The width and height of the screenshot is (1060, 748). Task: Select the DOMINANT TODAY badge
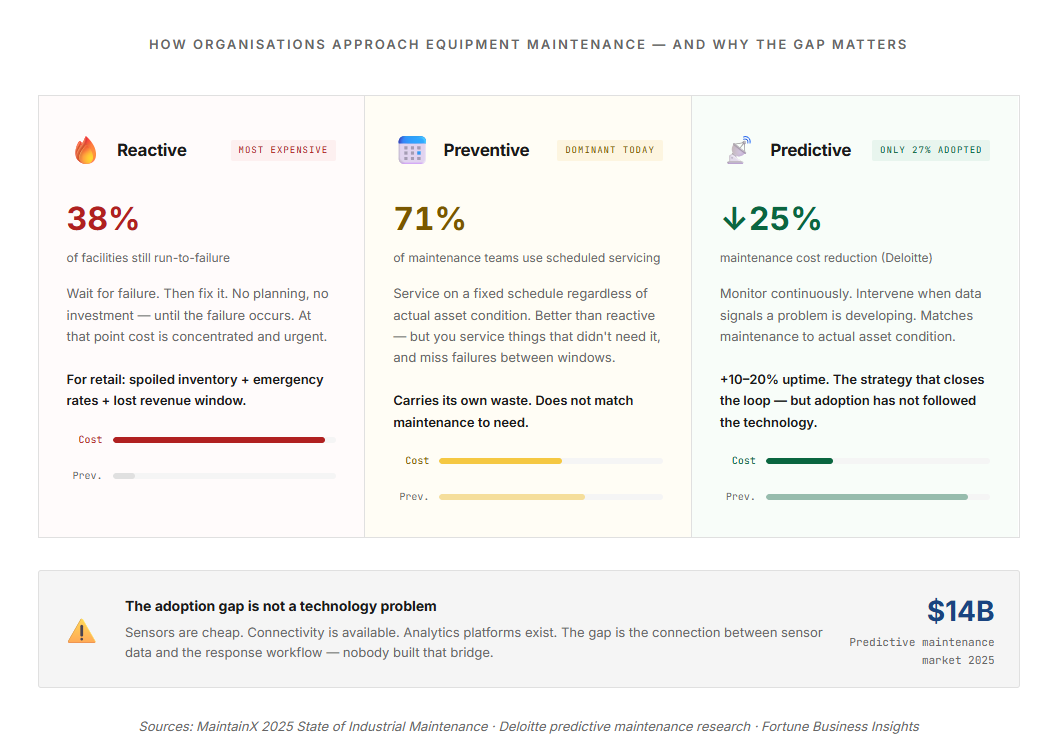(610, 150)
